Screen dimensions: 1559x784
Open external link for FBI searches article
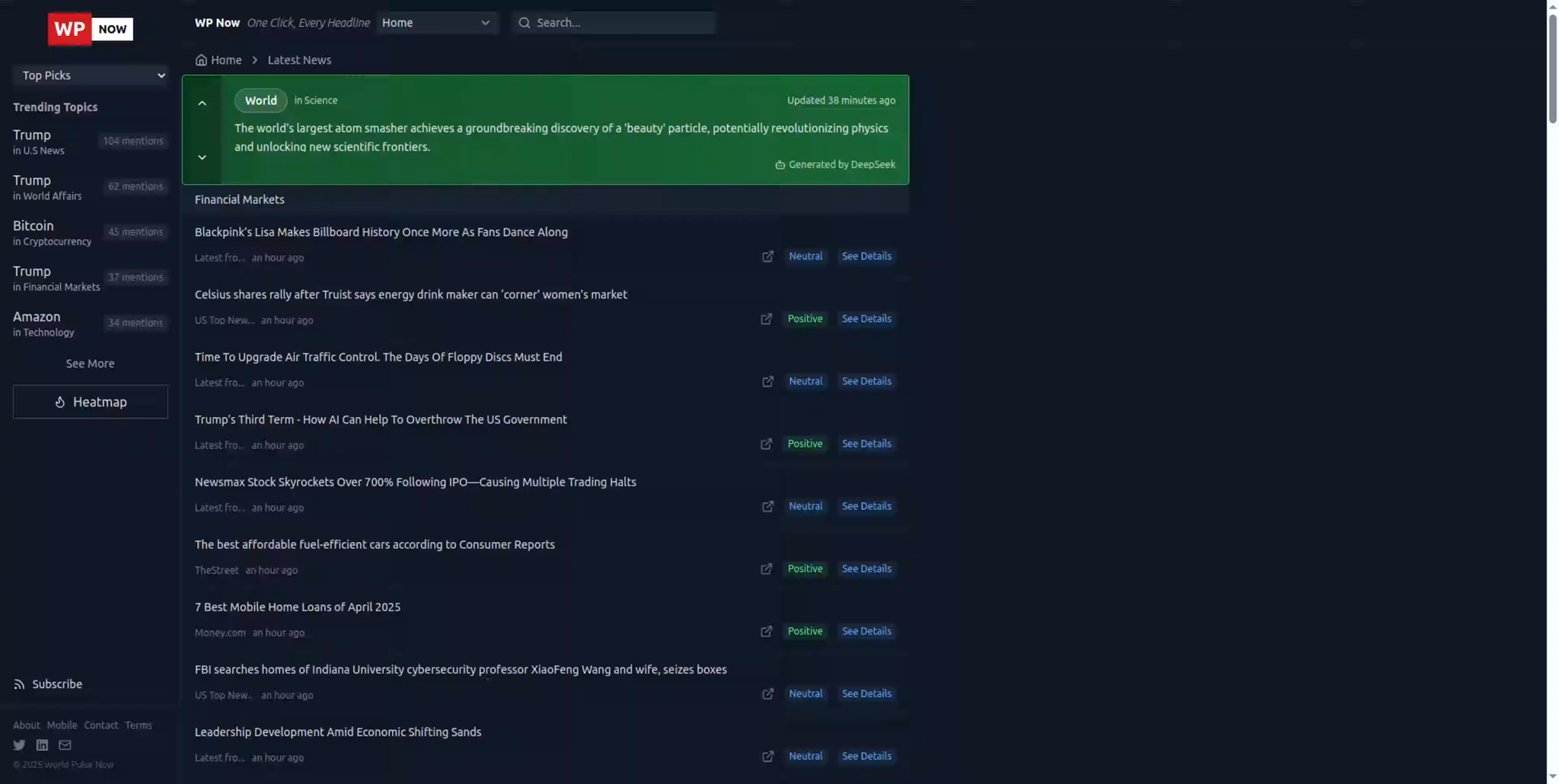point(767,693)
